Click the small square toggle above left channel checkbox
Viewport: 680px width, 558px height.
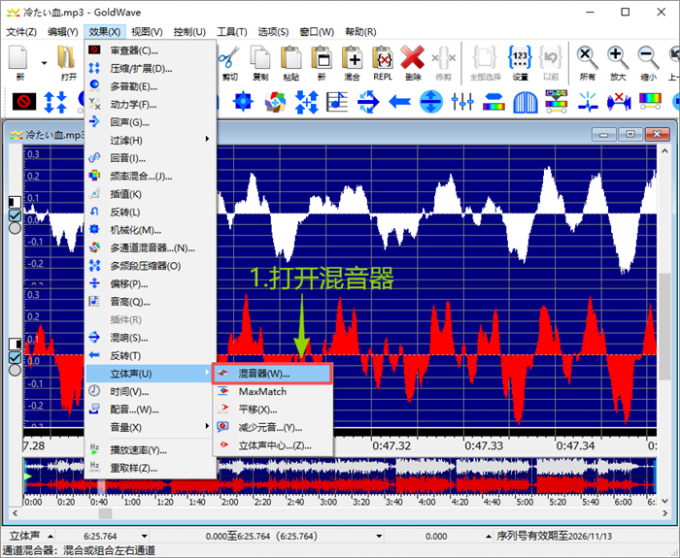point(15,202)
